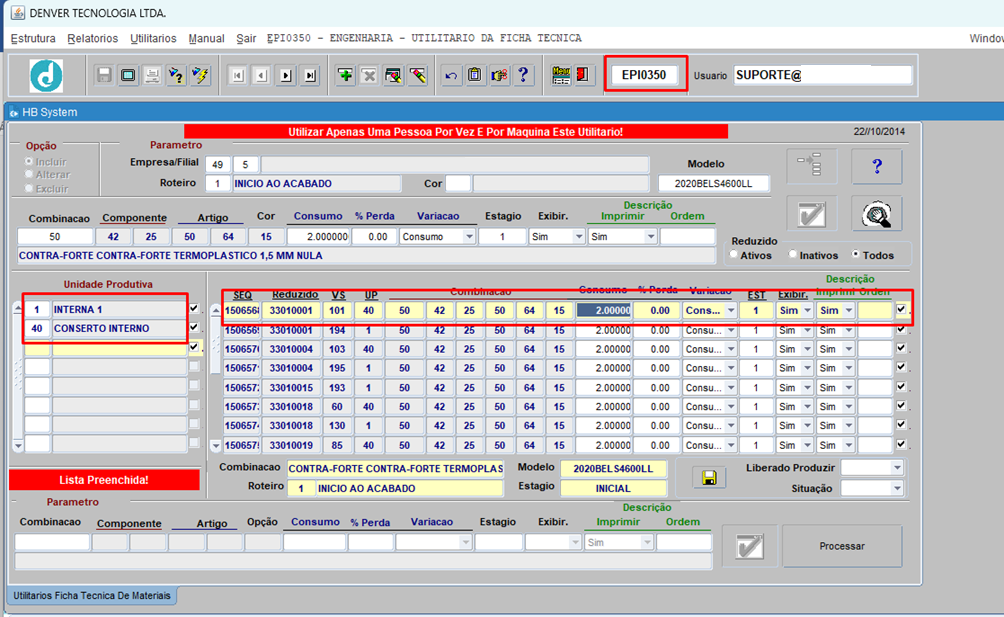The width and height of the screenshot is (1004, 617).
Task: Click the delete record X icon
Action: (369, 76)
